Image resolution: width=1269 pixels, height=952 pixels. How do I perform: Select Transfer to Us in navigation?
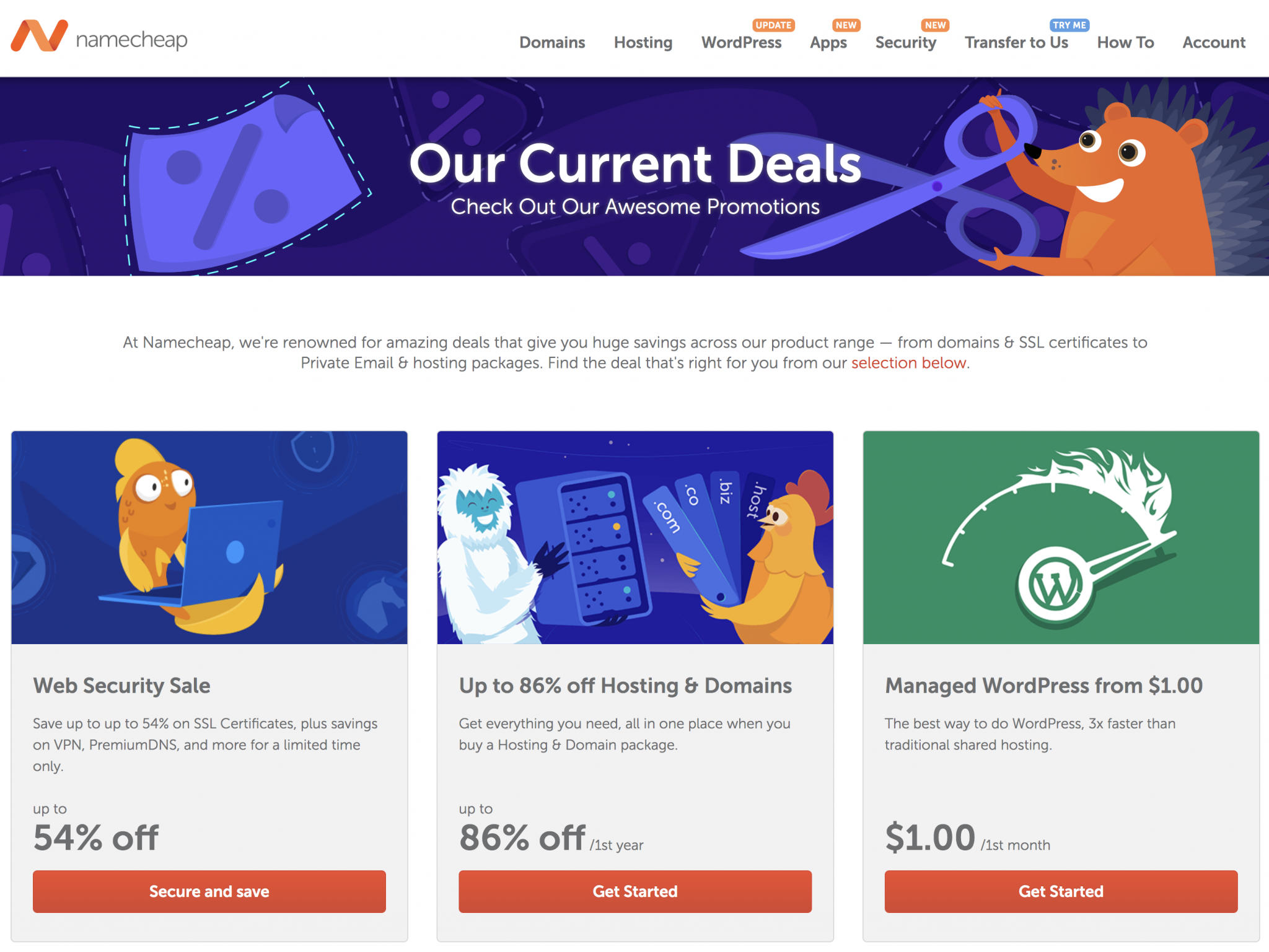pyautogui.click(x=1016, y=43)
